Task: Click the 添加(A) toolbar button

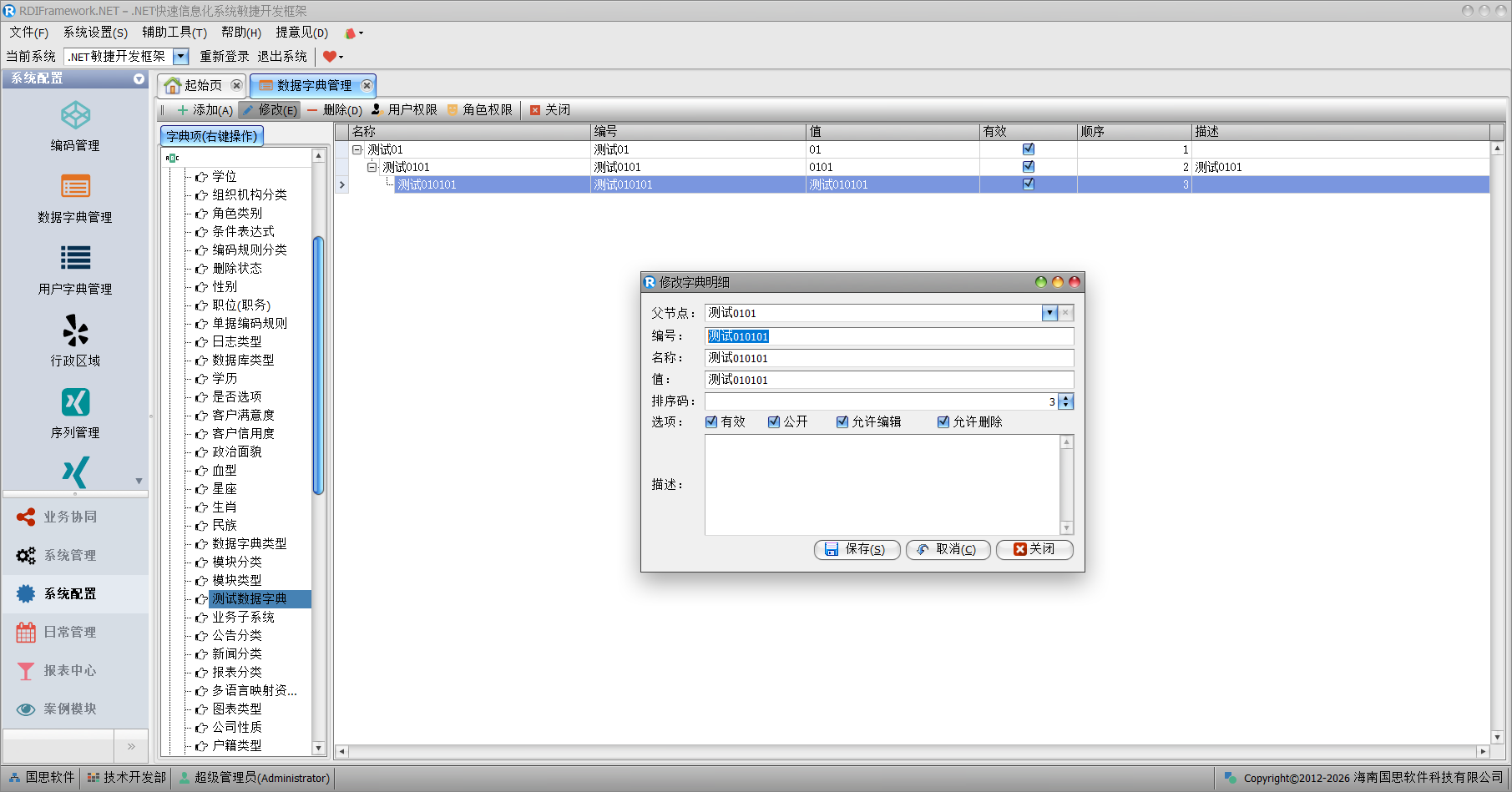Action: 205,110
